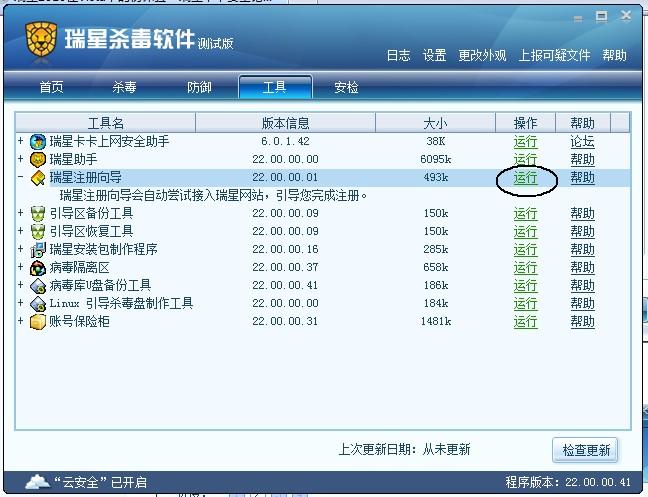Switch to the 首页 tab

[52, 87]
